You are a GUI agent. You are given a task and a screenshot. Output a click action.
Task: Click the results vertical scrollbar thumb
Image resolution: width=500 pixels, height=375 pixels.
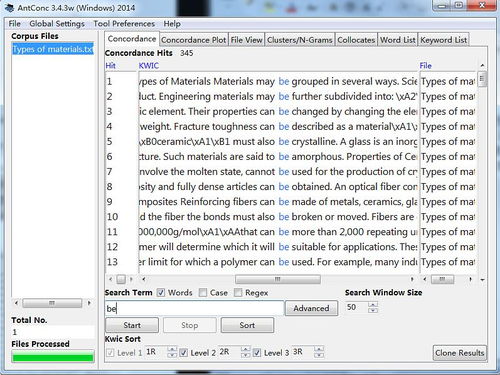[x=482, y=79]
